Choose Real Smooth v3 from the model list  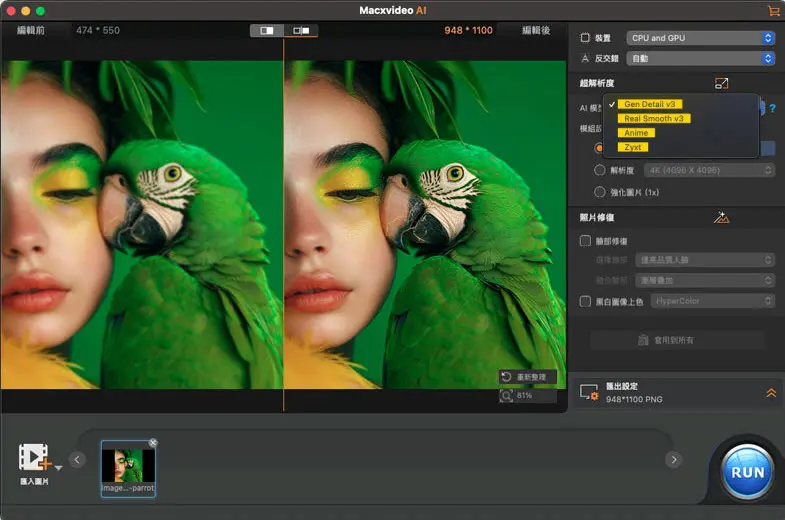coord(654,118)
